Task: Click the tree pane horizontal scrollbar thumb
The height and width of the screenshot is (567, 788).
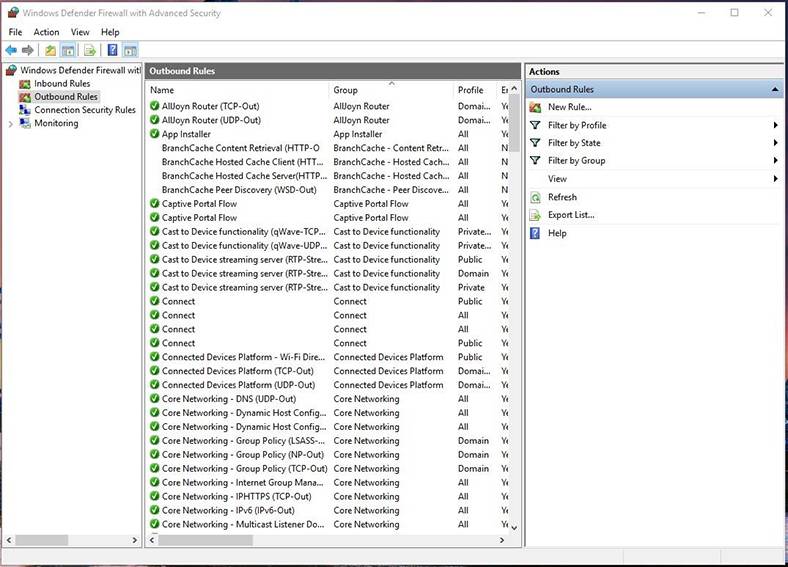Action: coord(41,540)
